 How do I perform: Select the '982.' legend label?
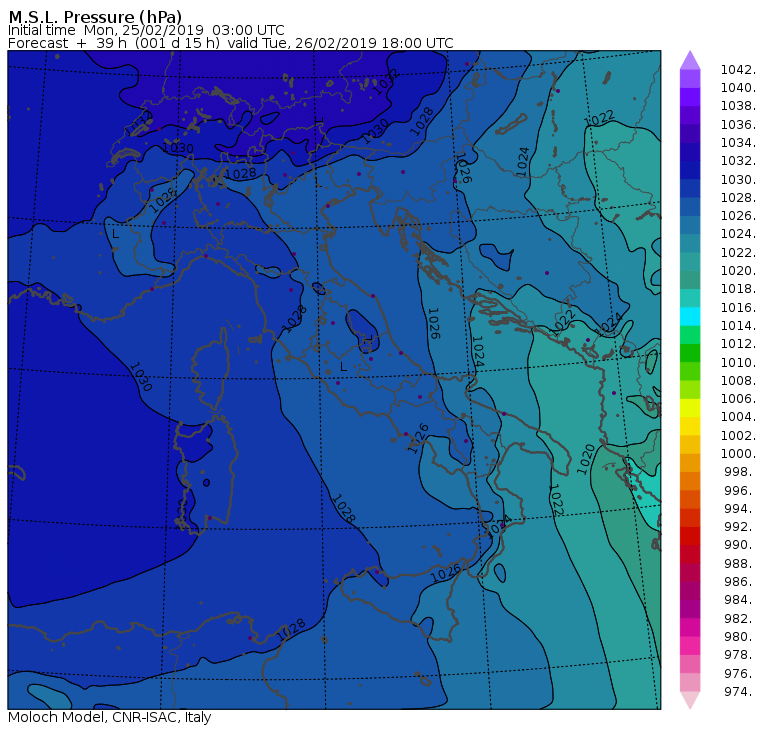point(740,618)
